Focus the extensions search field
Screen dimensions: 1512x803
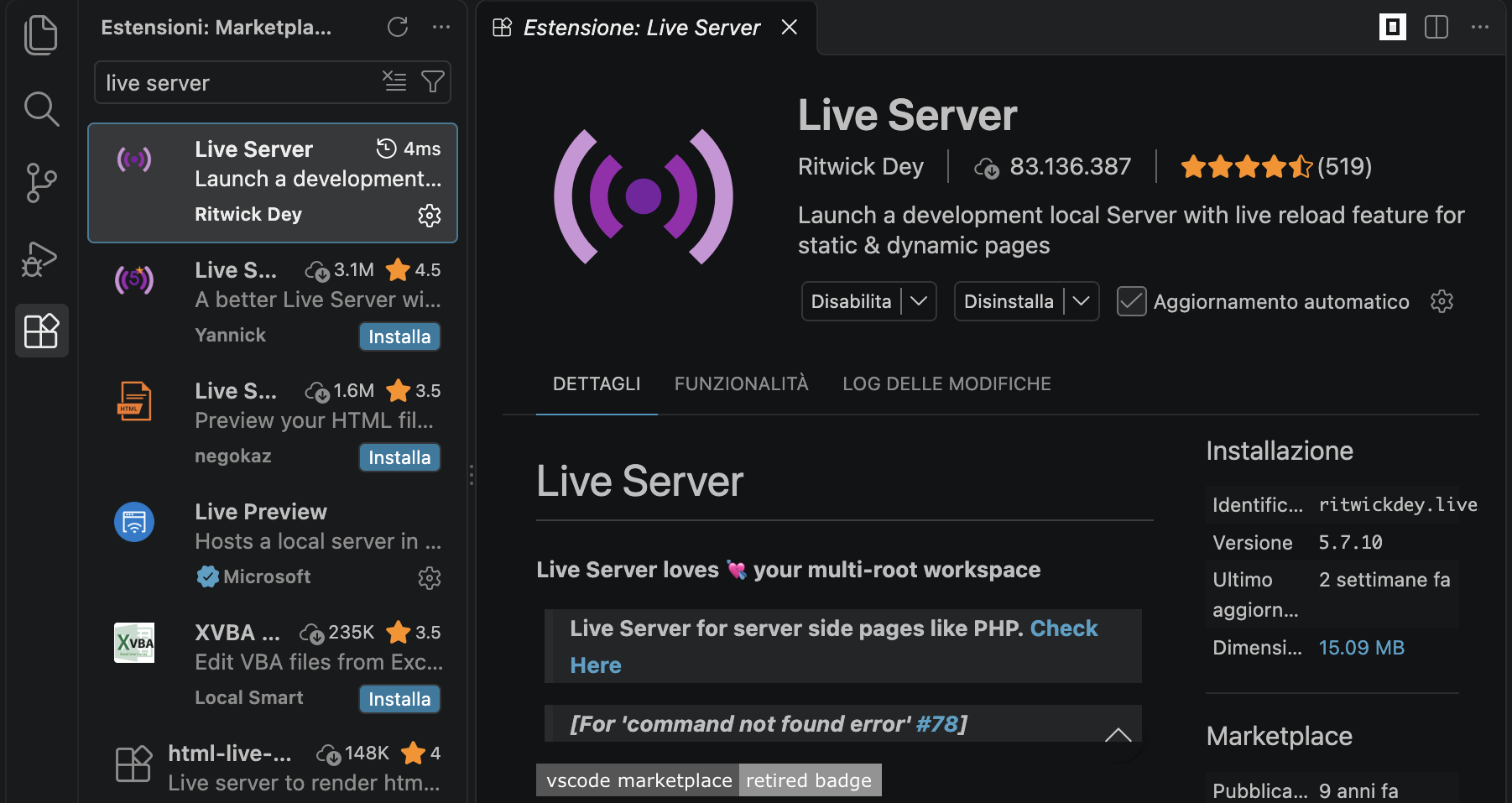(239, 82)
